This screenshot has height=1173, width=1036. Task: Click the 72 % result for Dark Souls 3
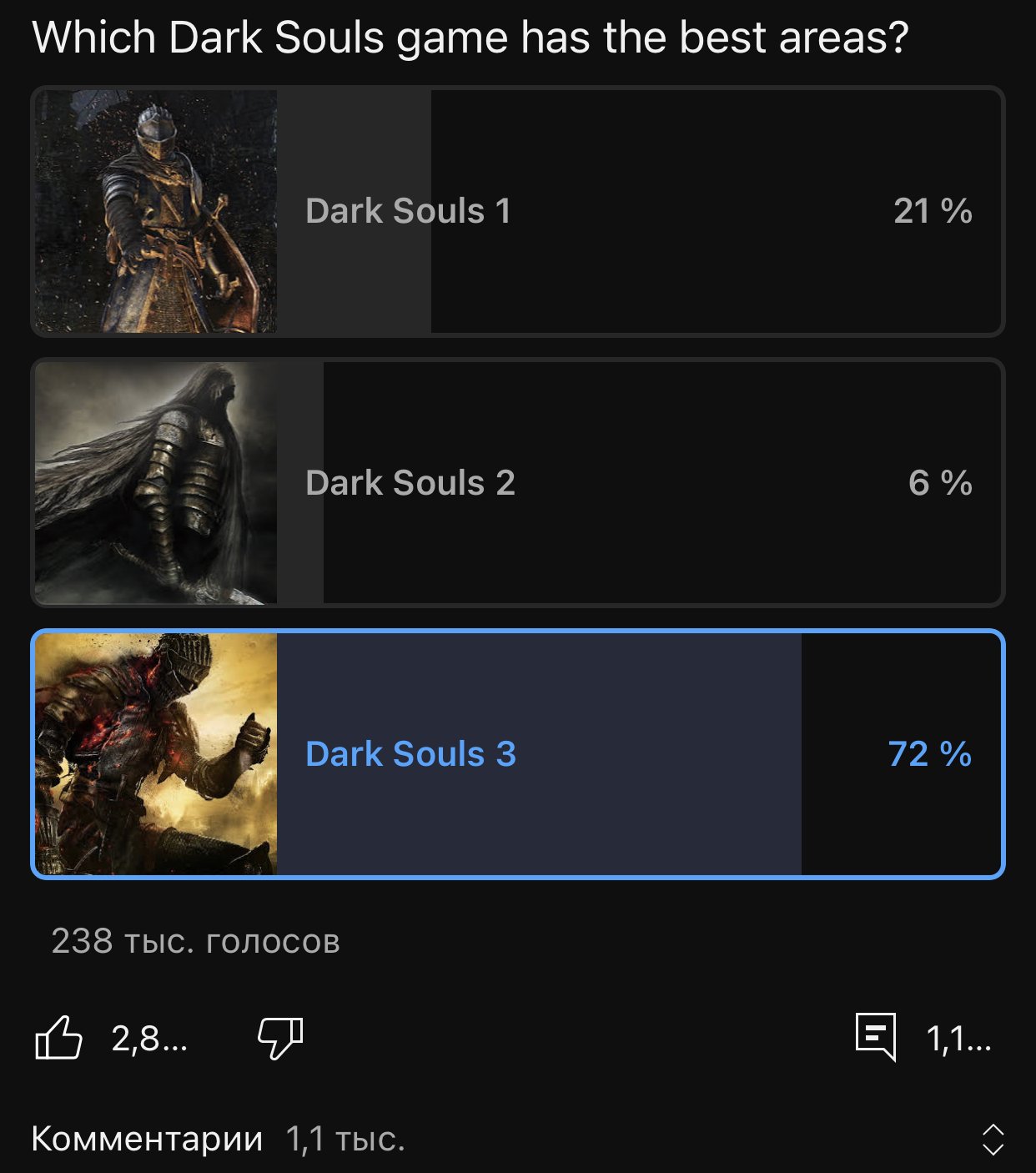930,754
